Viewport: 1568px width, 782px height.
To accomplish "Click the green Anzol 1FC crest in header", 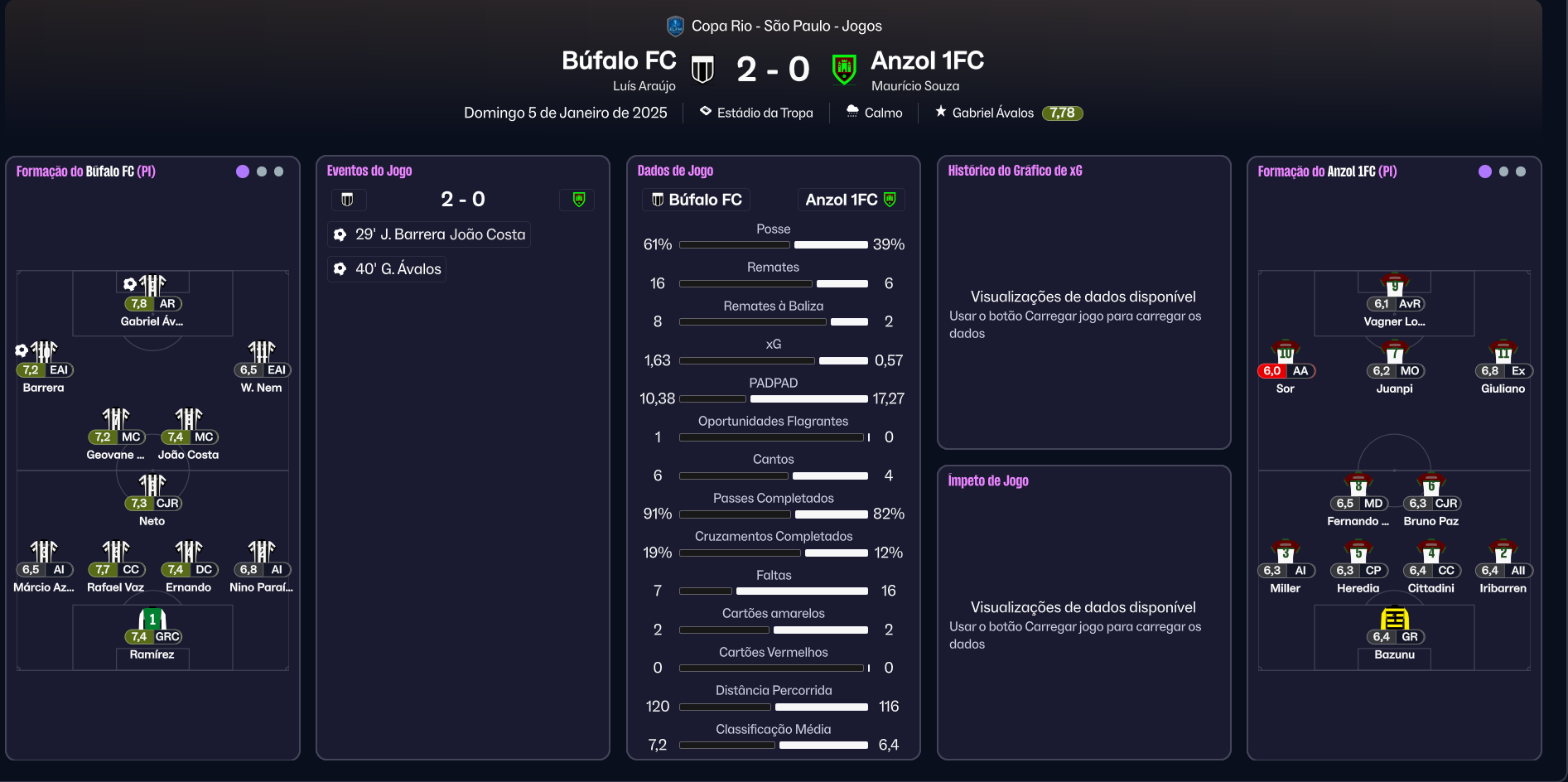I will 844,70.
